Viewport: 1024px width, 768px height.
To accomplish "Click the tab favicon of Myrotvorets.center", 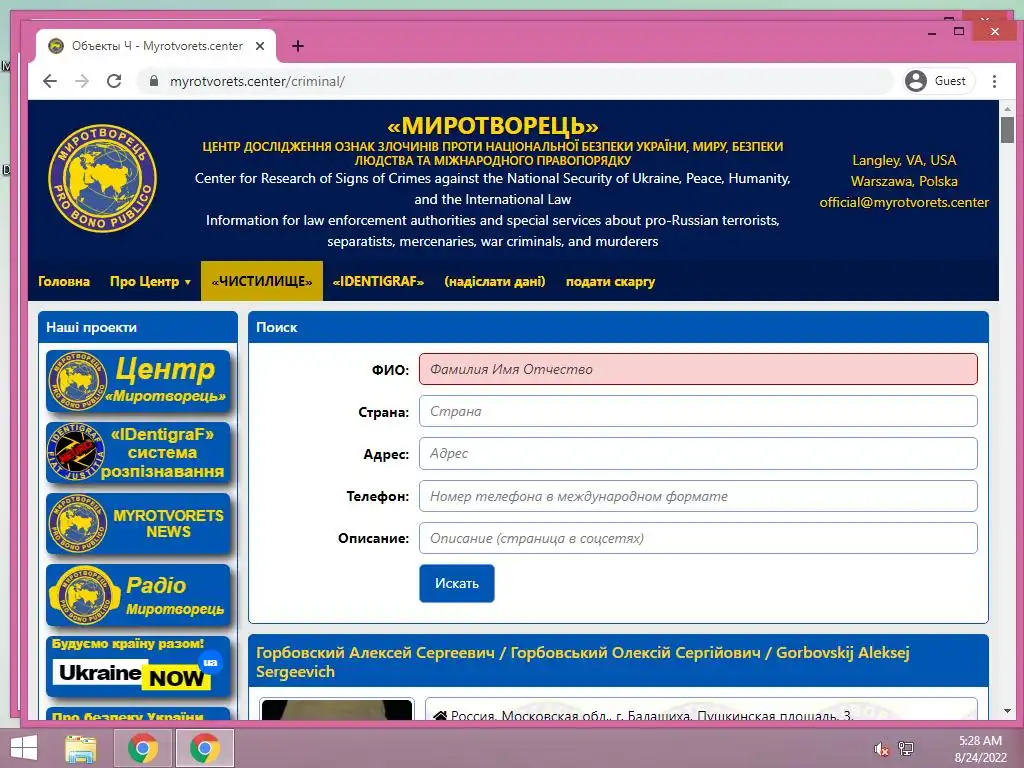I will point(56,46).
